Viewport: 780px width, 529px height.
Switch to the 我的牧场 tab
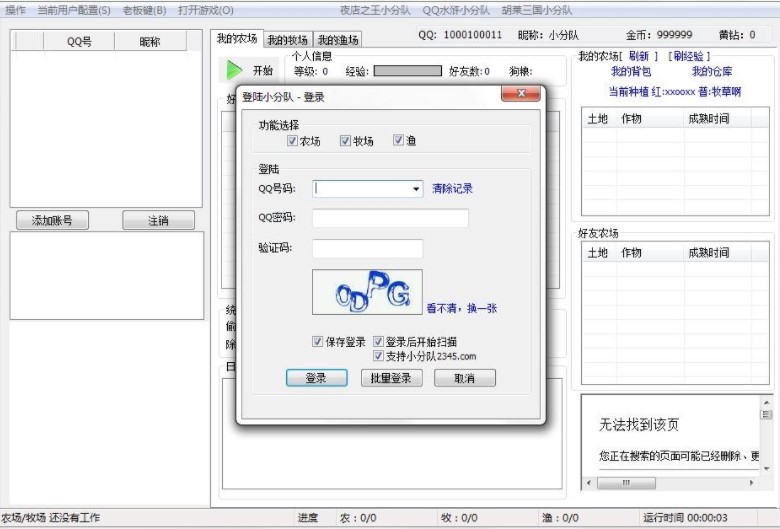point(288,40)
